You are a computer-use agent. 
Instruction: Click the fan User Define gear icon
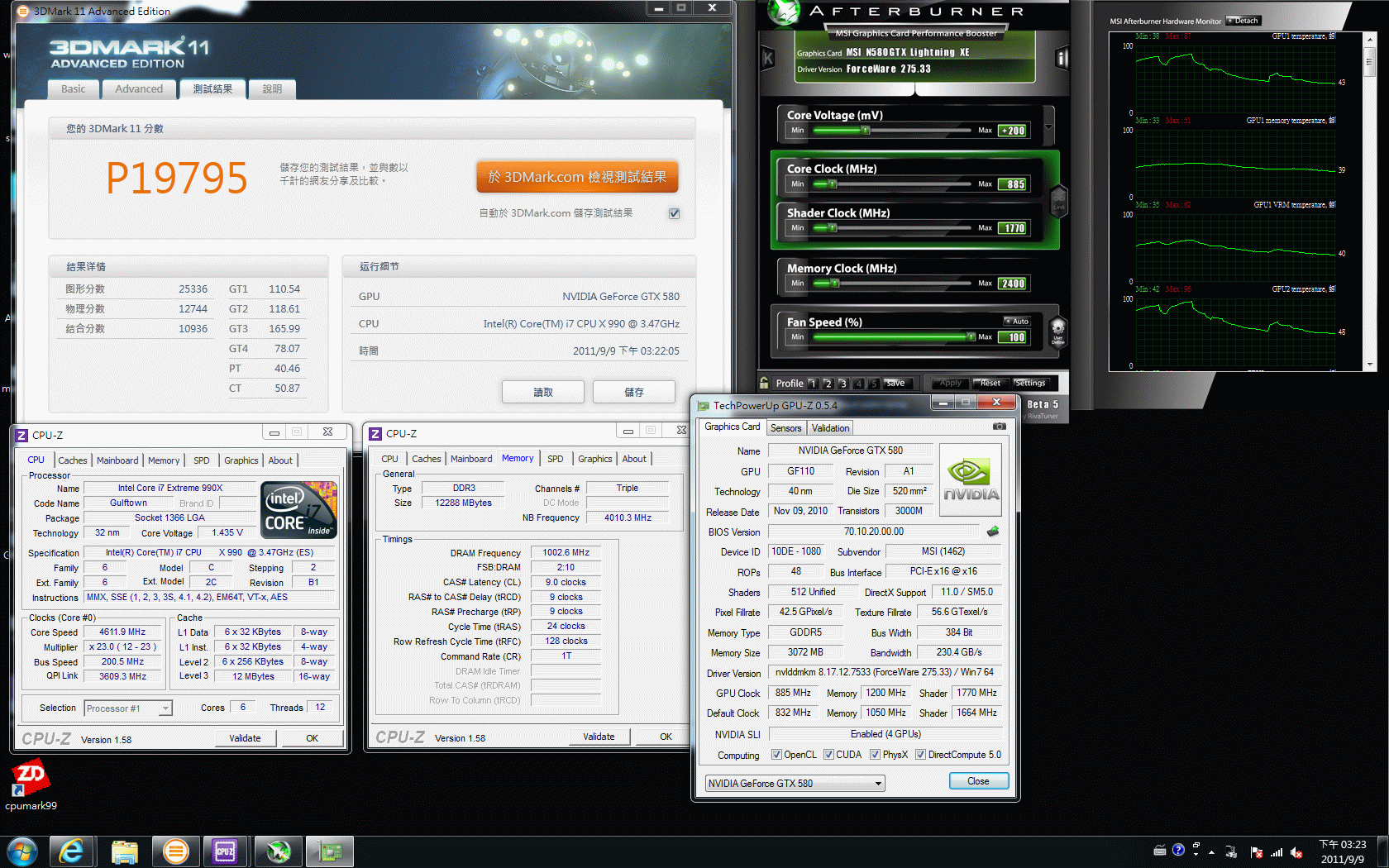(x=1057, y=331)
